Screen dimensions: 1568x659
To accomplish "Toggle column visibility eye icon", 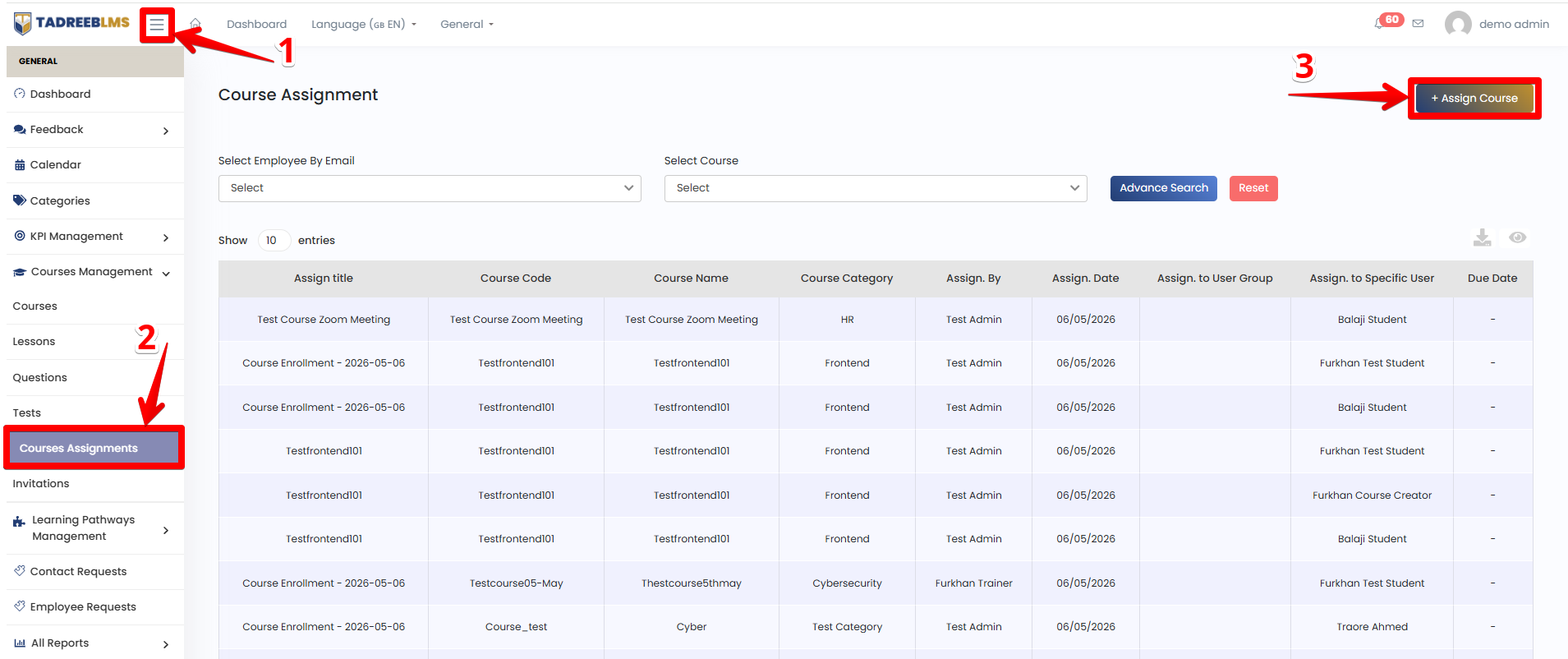I will (x=1517, y=237).
